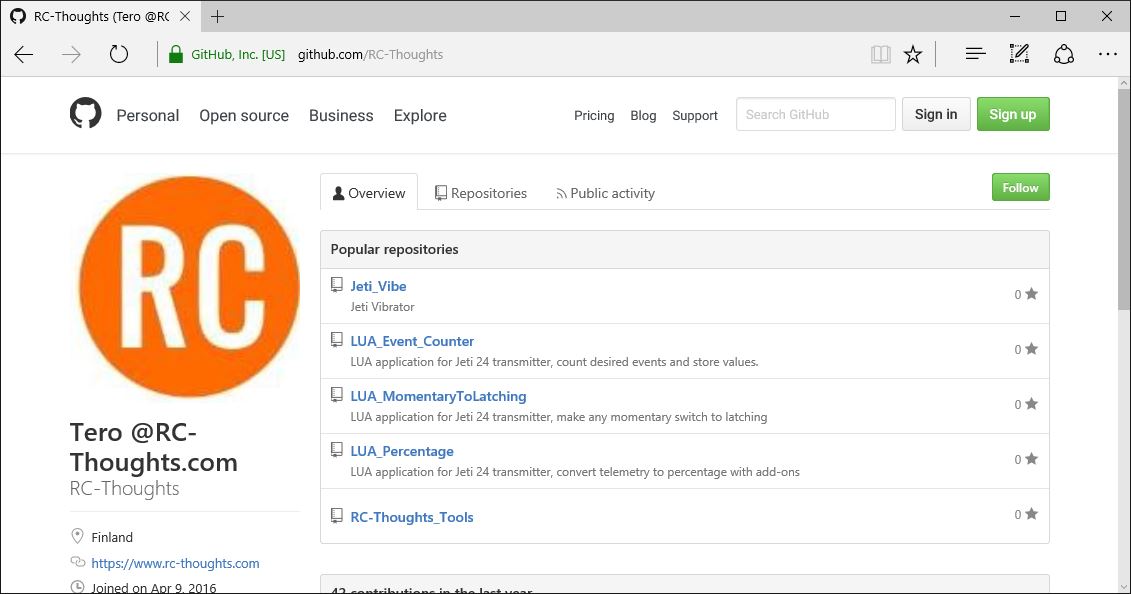
Task: Click the Jeti Vibrator description text
Action: (x=382, y=306)
